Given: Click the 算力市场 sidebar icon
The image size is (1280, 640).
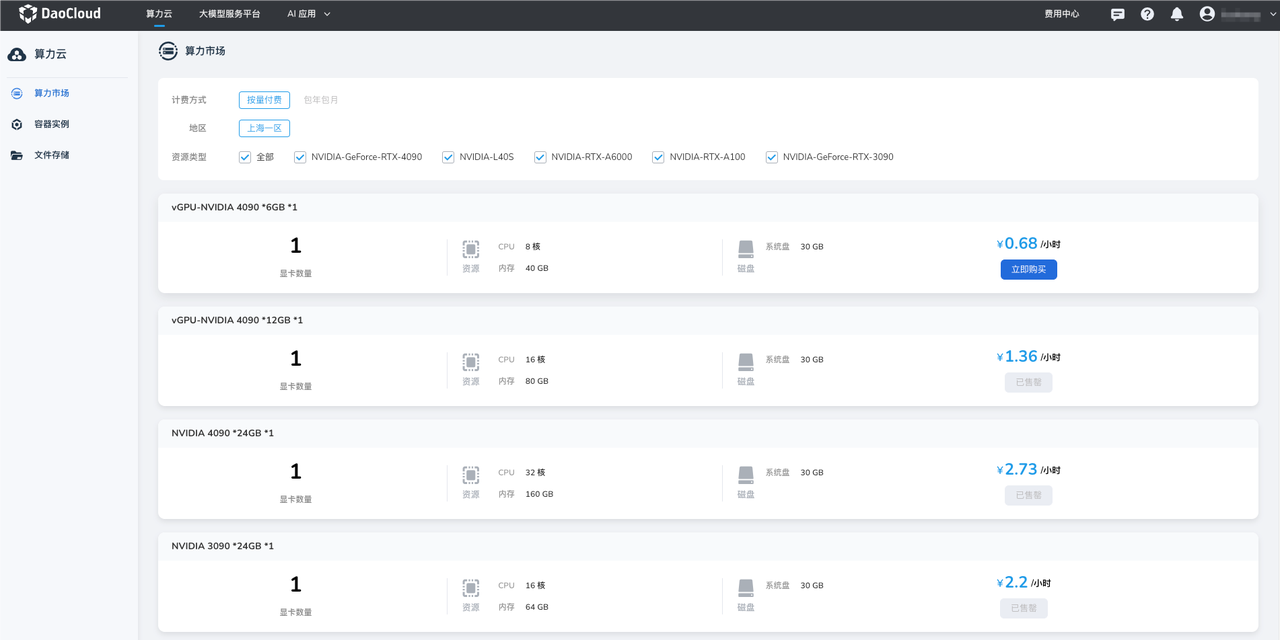Looking at the screenshot, I should tap(17, 93).
